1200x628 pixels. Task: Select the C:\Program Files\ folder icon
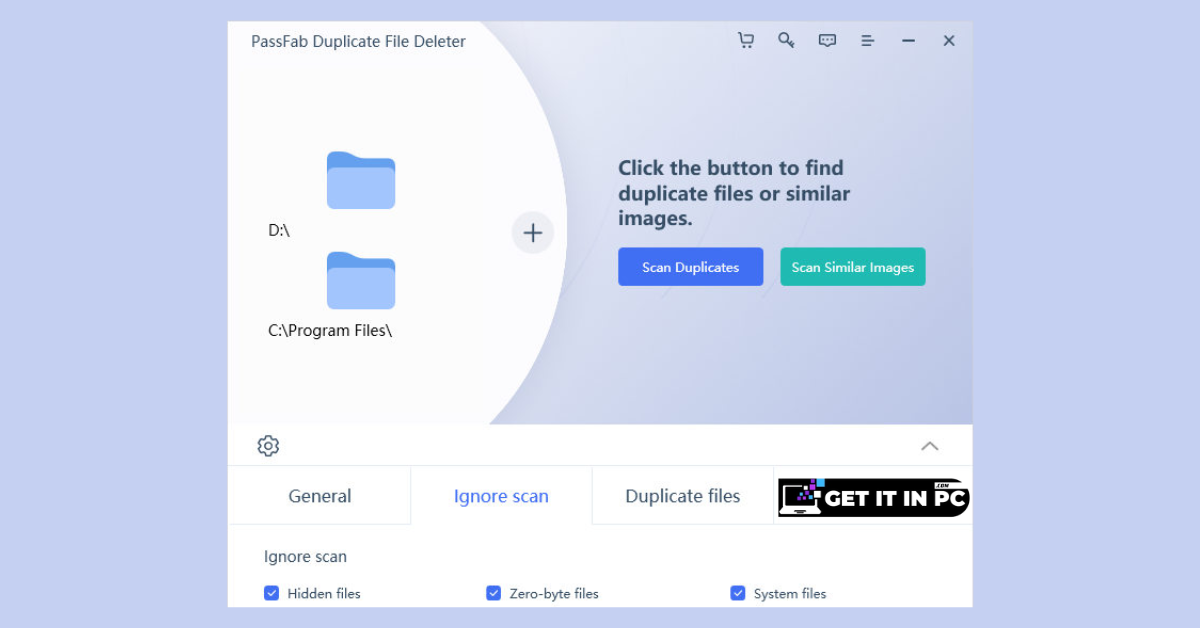point(361,280)
